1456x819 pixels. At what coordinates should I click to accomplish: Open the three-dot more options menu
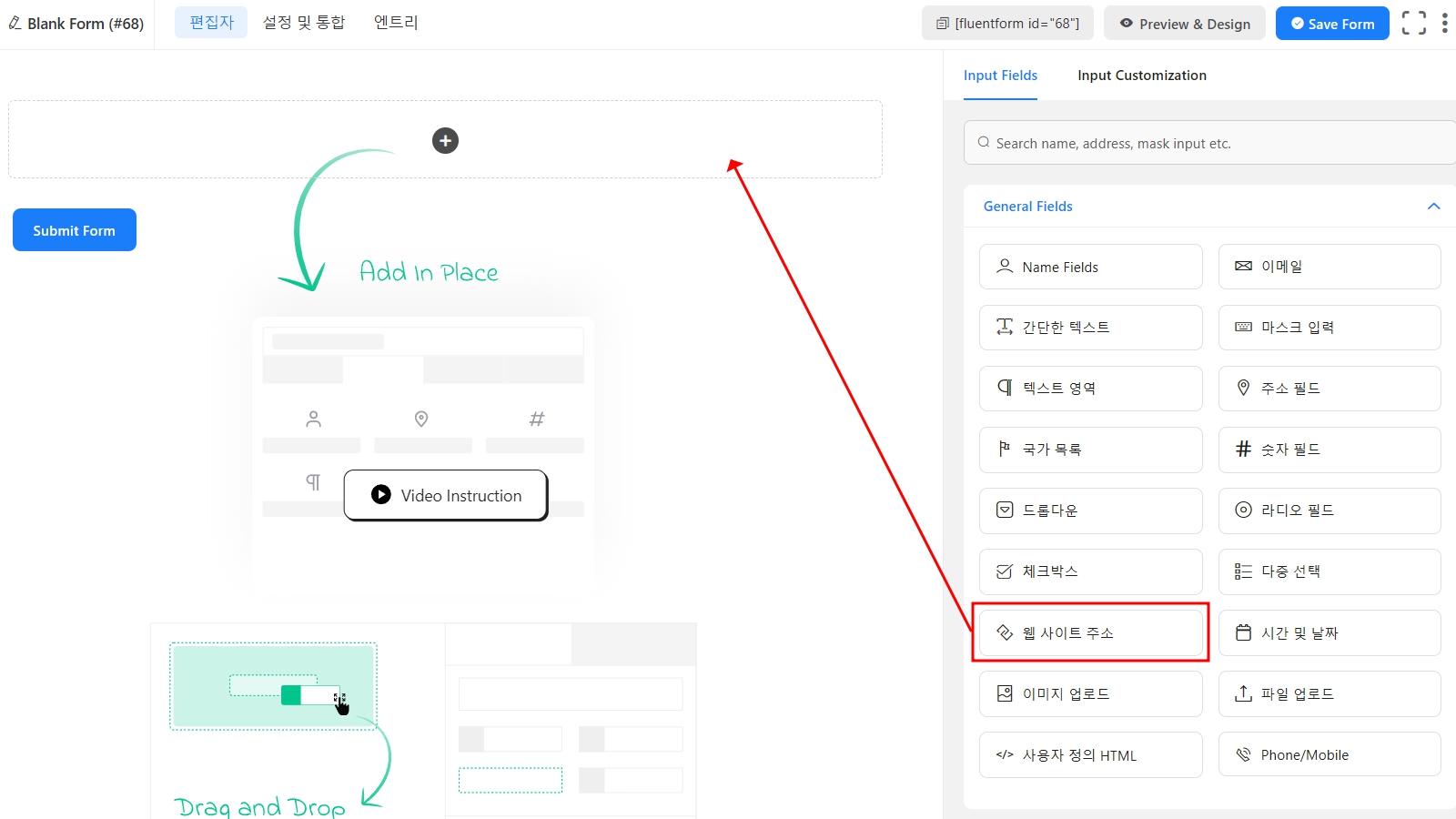click(1444, 23)
